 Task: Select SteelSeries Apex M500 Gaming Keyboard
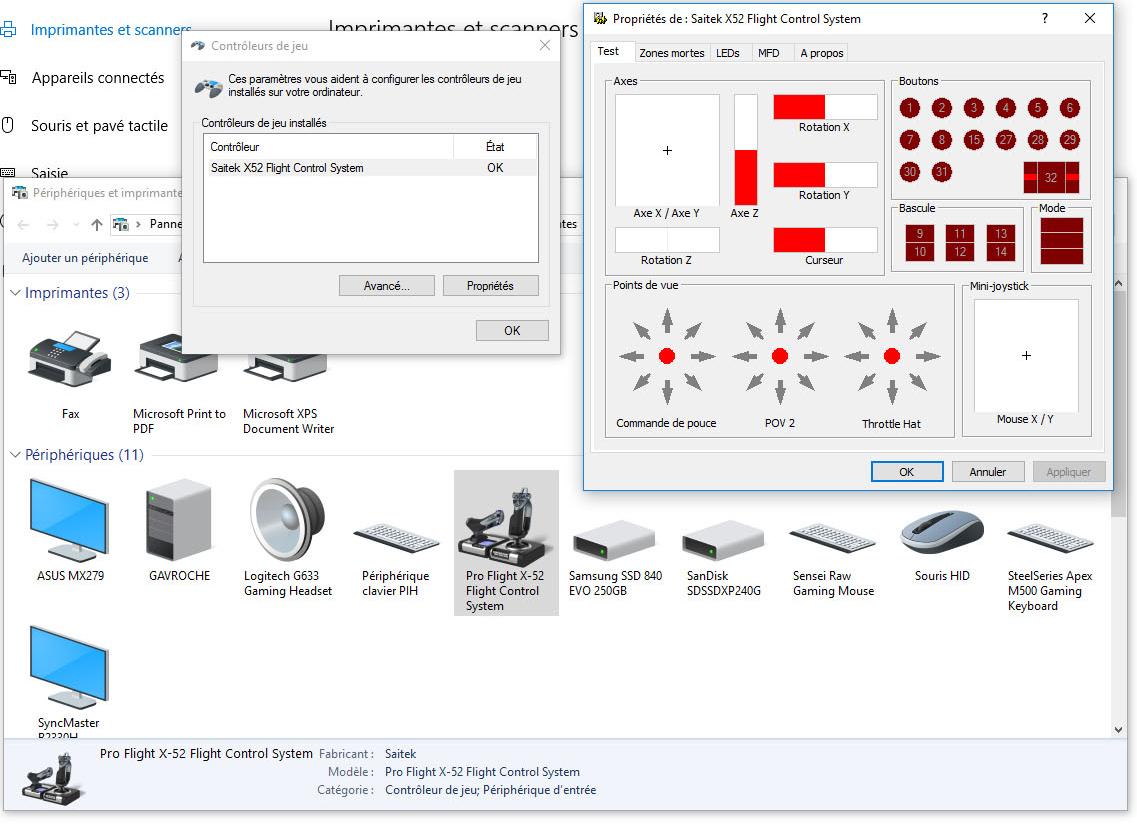1050,566
